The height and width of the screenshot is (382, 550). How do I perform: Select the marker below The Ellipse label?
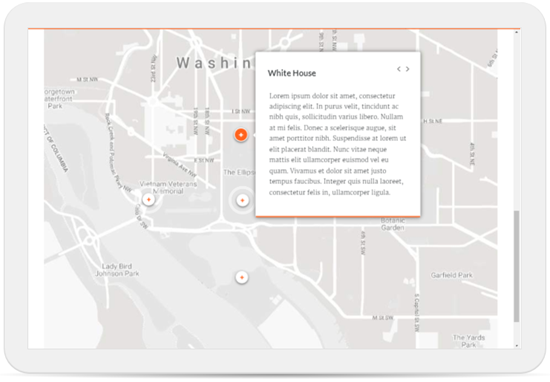(x=242, y=200)
